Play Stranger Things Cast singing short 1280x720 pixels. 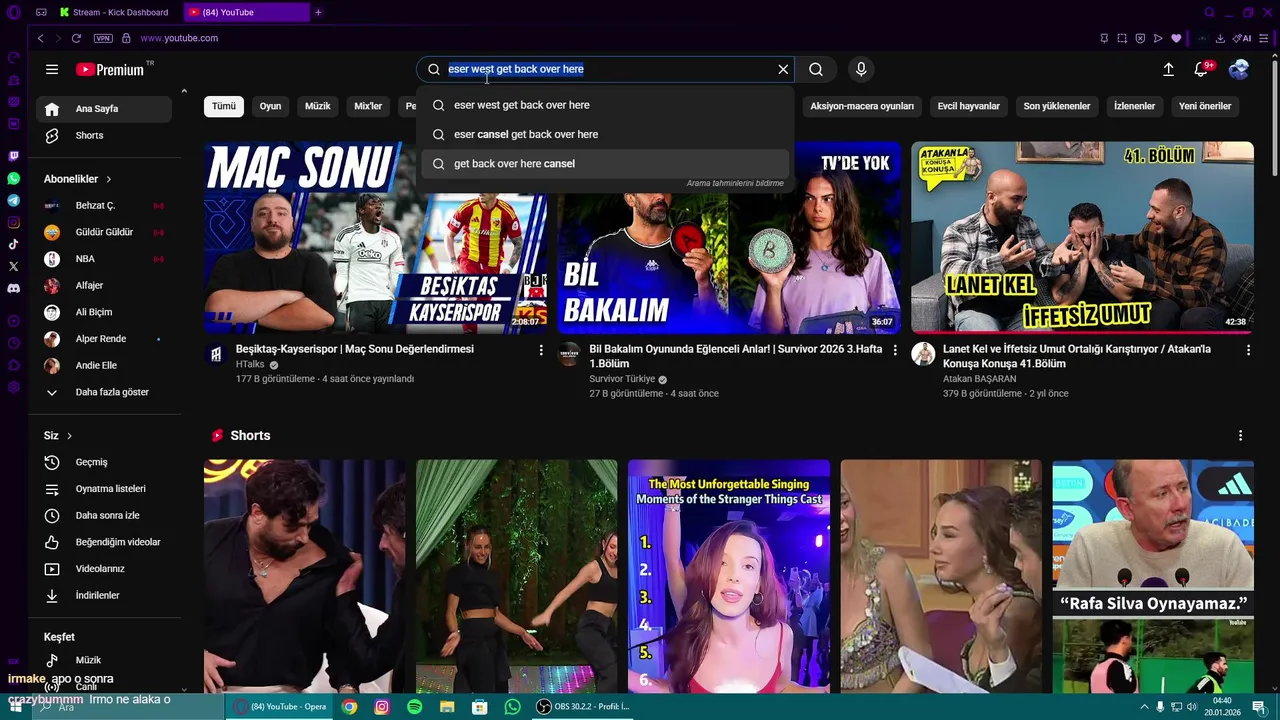(x=729, y=576)
